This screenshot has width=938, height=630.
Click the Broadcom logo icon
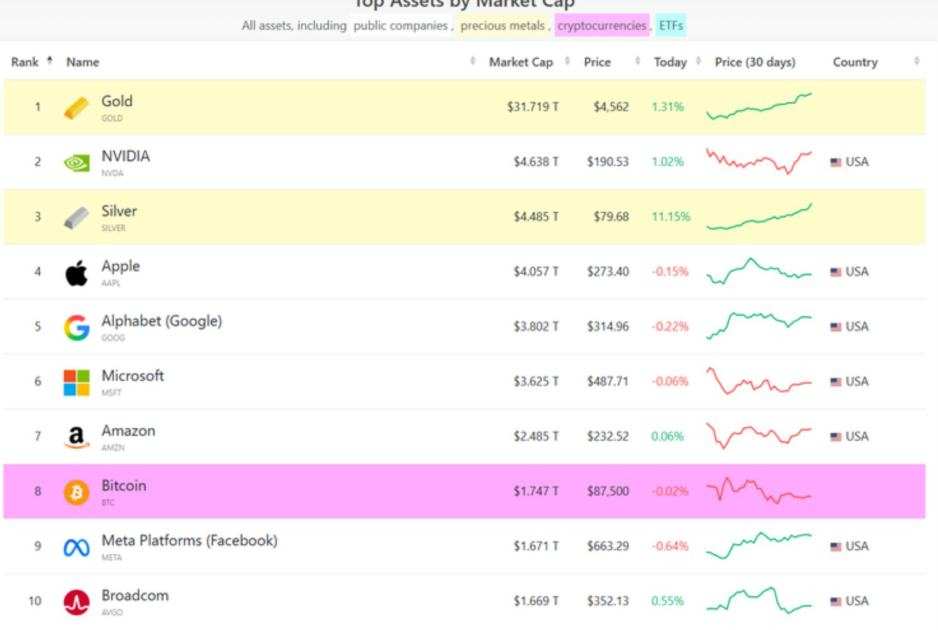pos(77,602)
